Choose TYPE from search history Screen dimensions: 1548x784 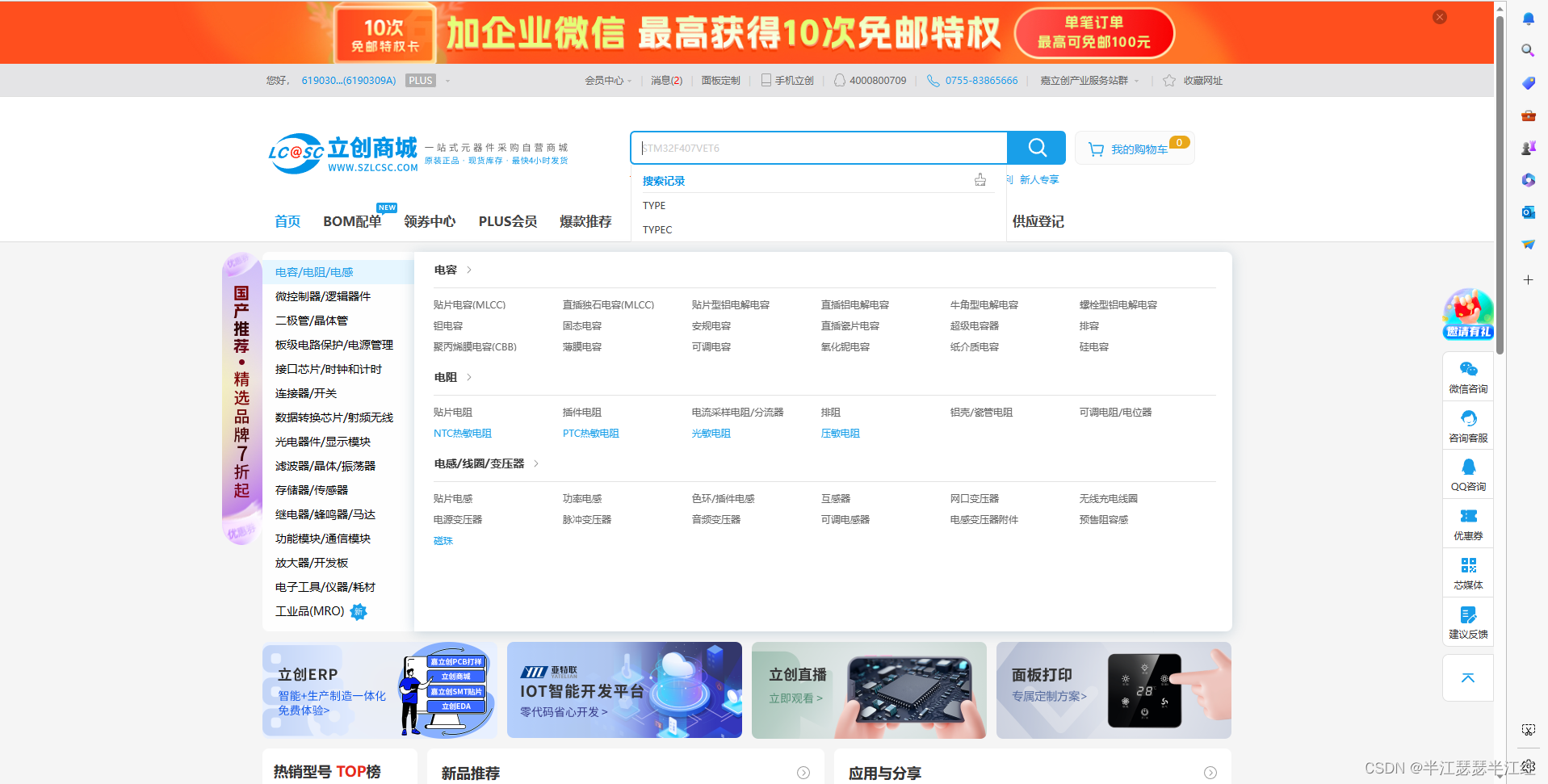pyautogui.click(x=654, y=205)
